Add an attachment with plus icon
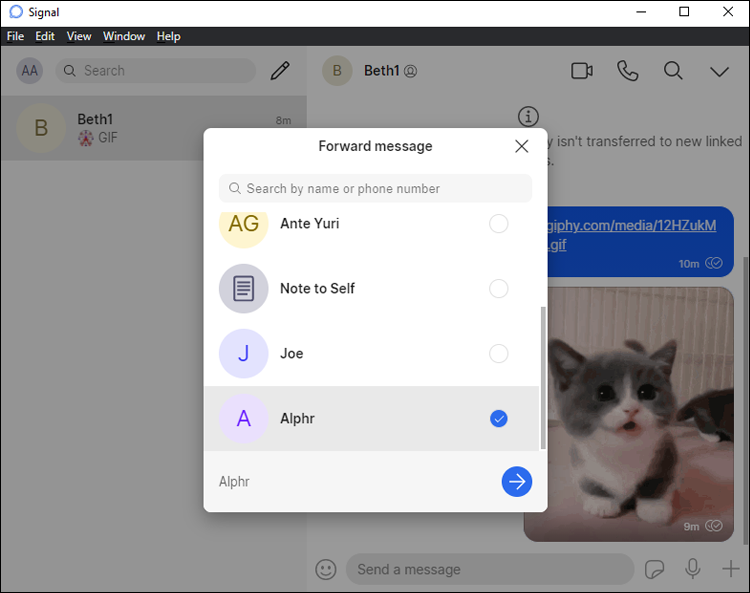Viewport: 750px width, 593px height. click(730, 569)
